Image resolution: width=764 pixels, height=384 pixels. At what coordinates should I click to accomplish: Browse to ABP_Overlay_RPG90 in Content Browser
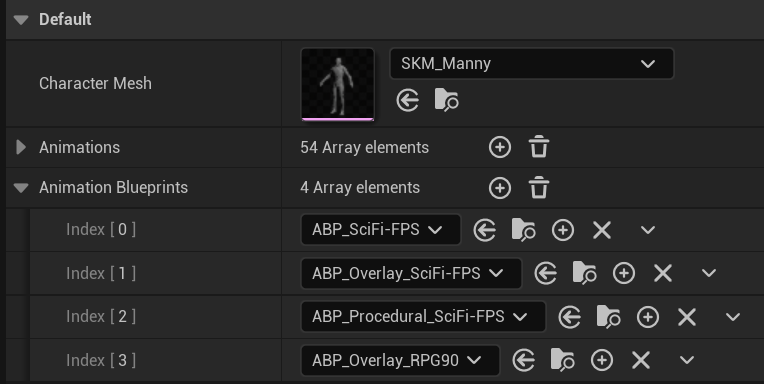(x=563, y=361)
